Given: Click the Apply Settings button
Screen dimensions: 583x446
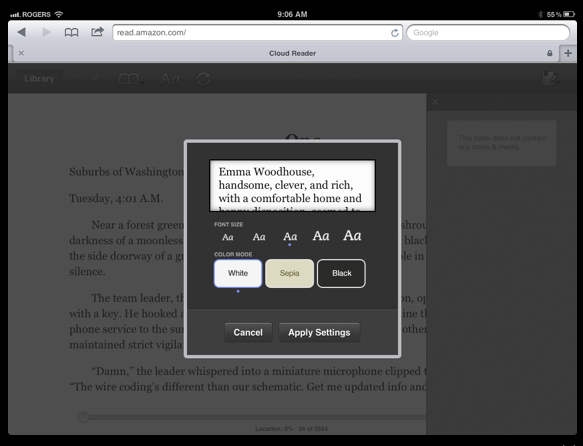Looking at the screenshot, I should tap(319, 332).
